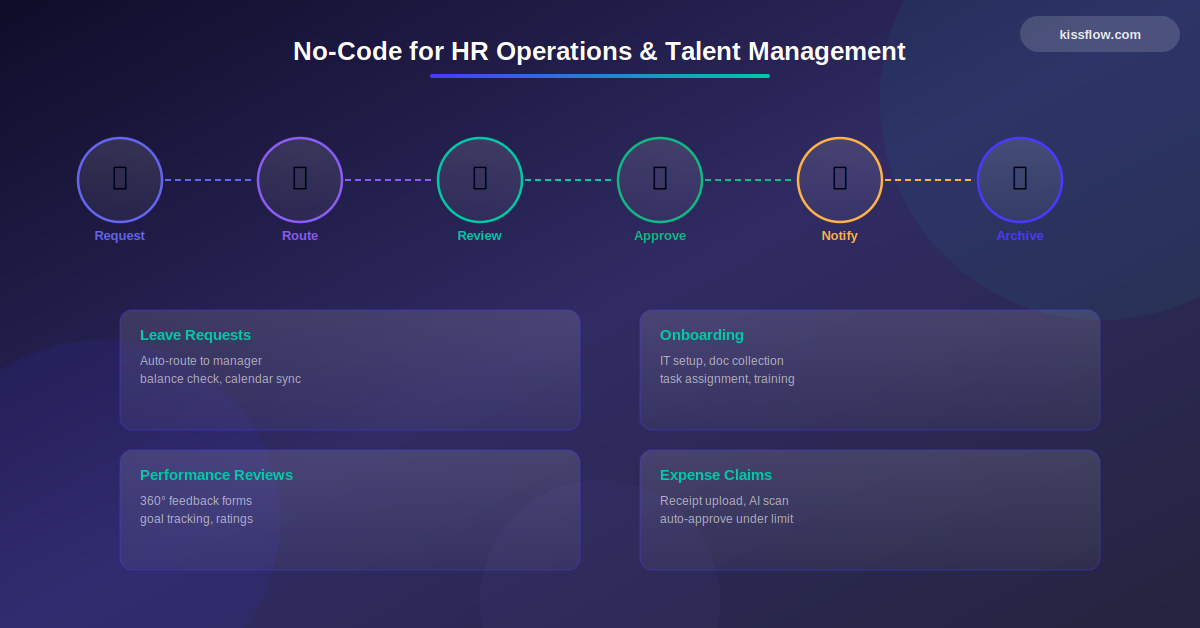
Task: Click the "Approve" label text
Action: (660, 236)
